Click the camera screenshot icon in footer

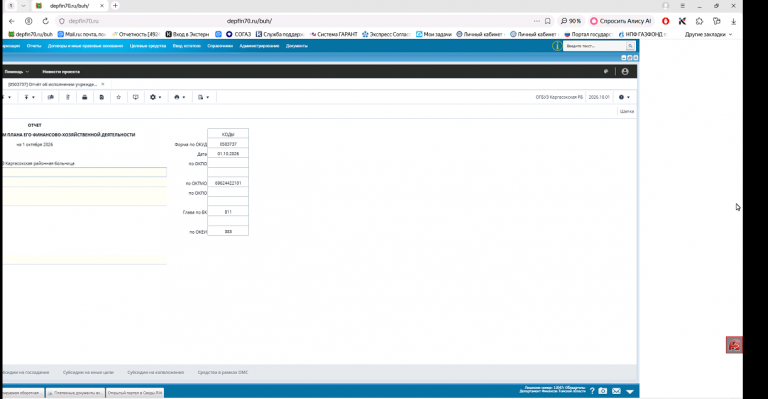pyautogui.click(x=603, y=391)
